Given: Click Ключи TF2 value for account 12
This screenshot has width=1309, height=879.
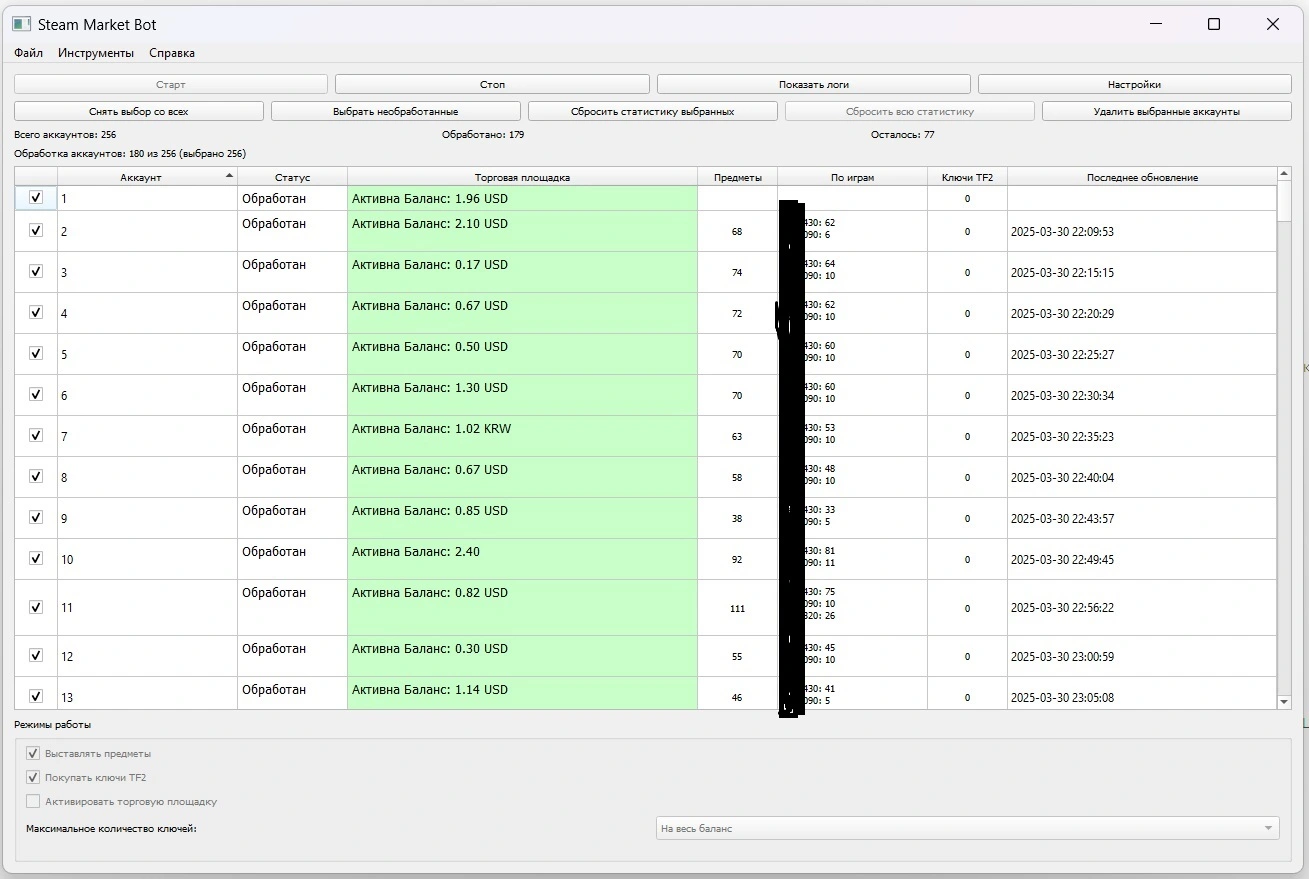Looking at the screenshot, I should [x=967, y=657].
